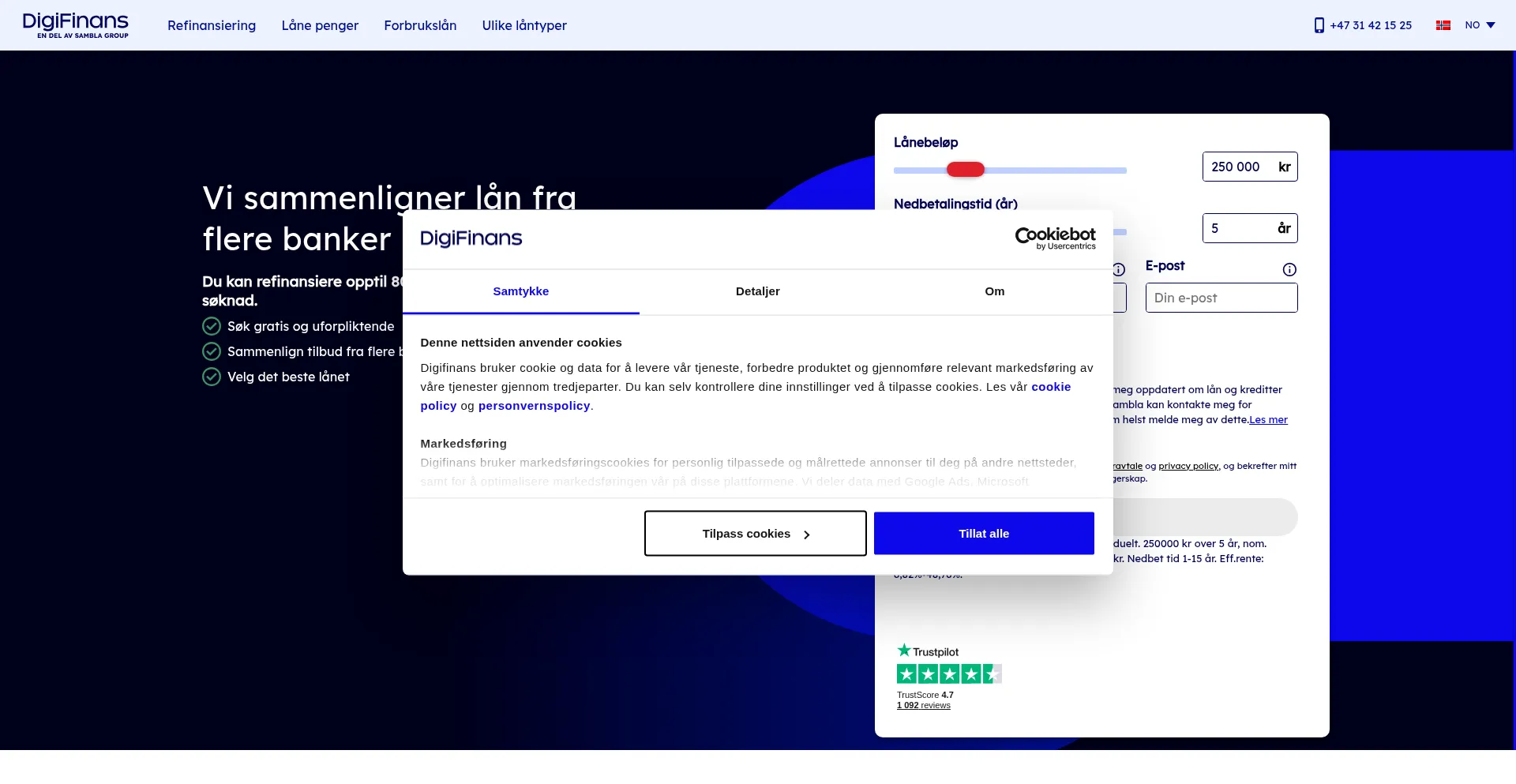The image size is (1516, 784).
Task: Open the Forbrukslån menu item
Action: [420, 25]
